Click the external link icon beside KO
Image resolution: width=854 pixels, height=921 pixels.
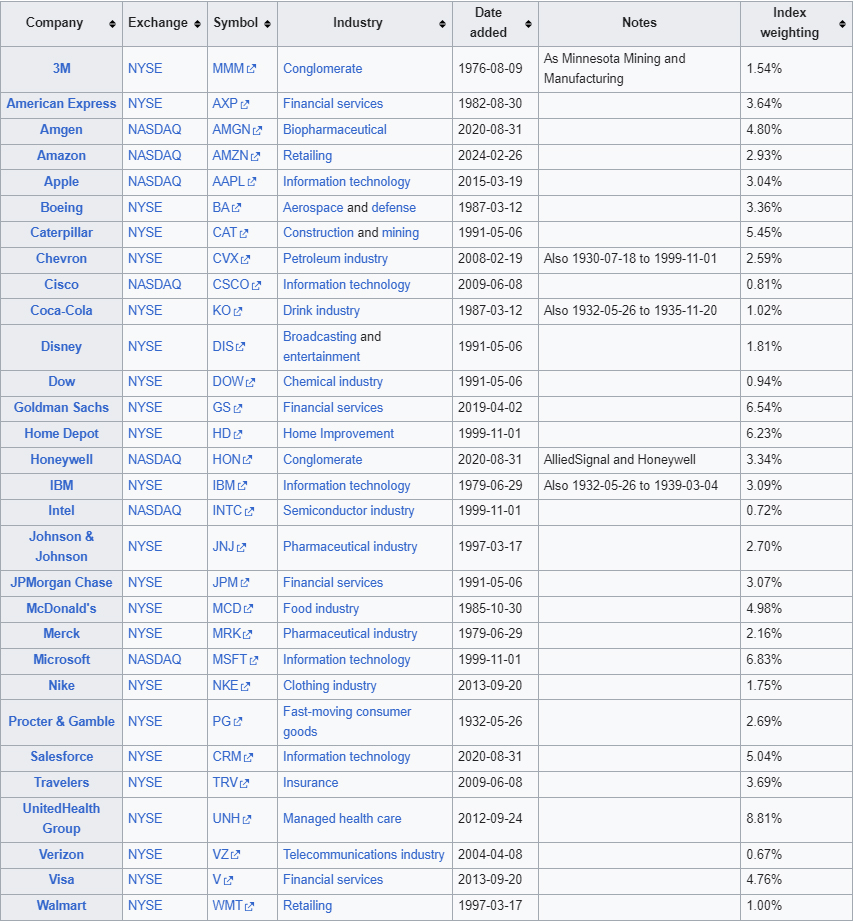click(x=238, y=311)
